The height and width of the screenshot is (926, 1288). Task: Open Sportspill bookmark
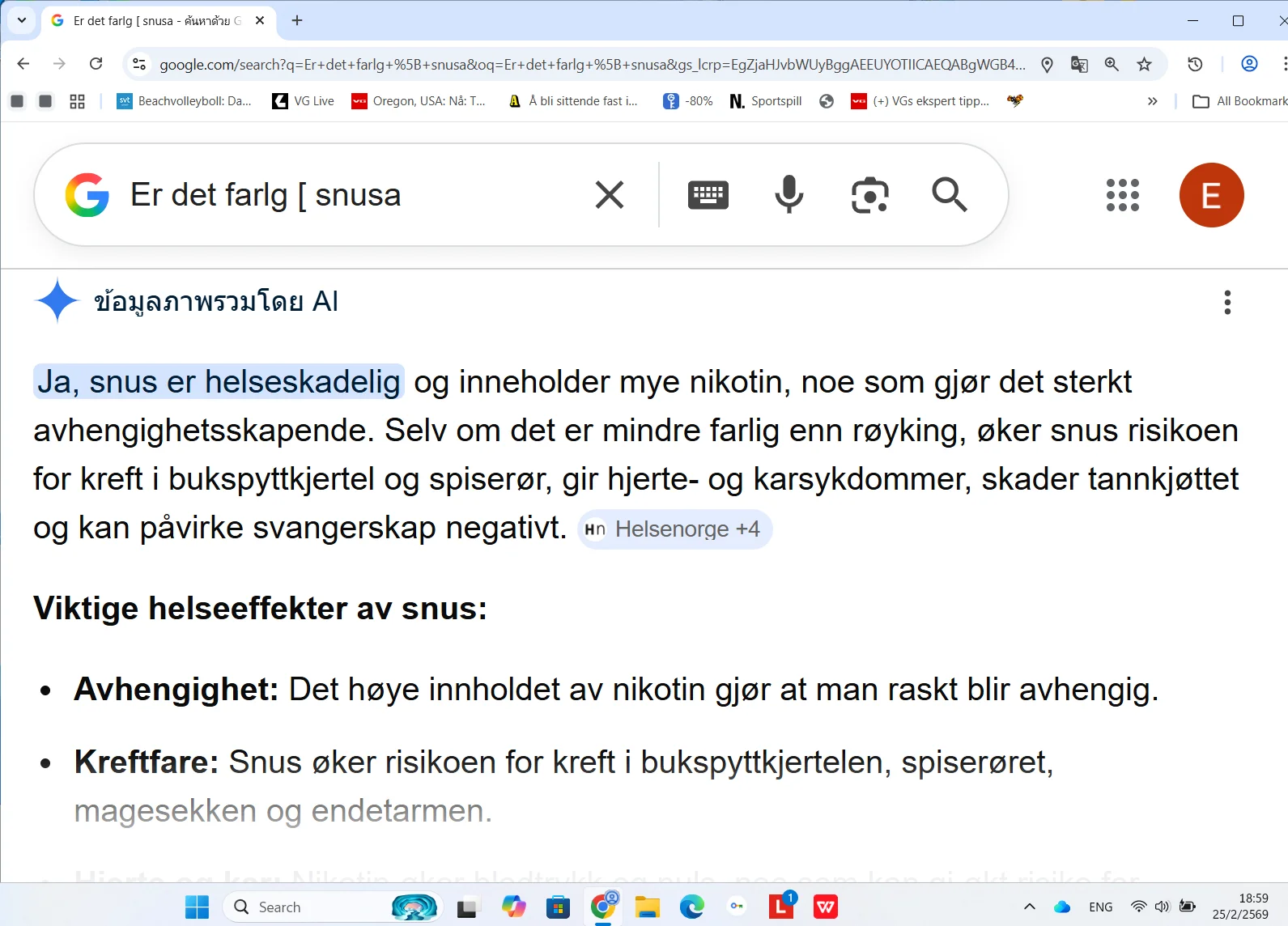[x=766, y=101]
